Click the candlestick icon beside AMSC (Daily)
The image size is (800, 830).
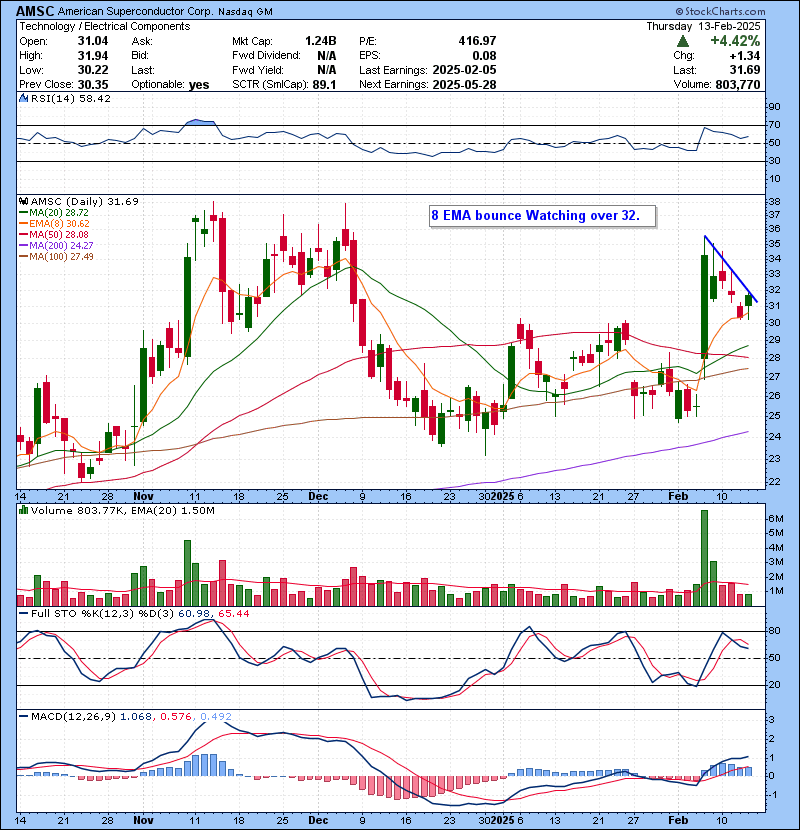click(x=23, y=201)
